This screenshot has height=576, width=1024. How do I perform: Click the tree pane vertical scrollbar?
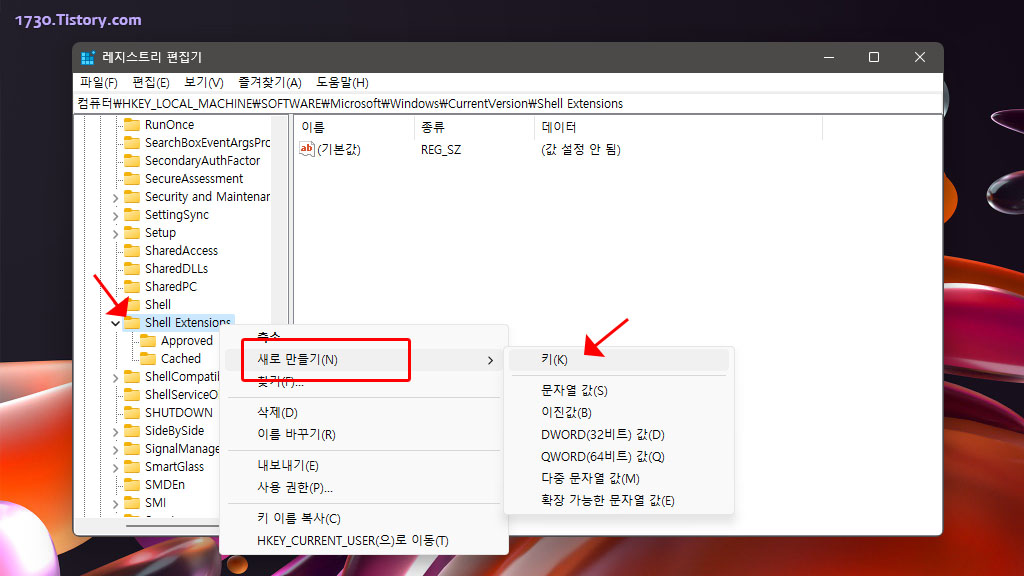tap(280, 317)
